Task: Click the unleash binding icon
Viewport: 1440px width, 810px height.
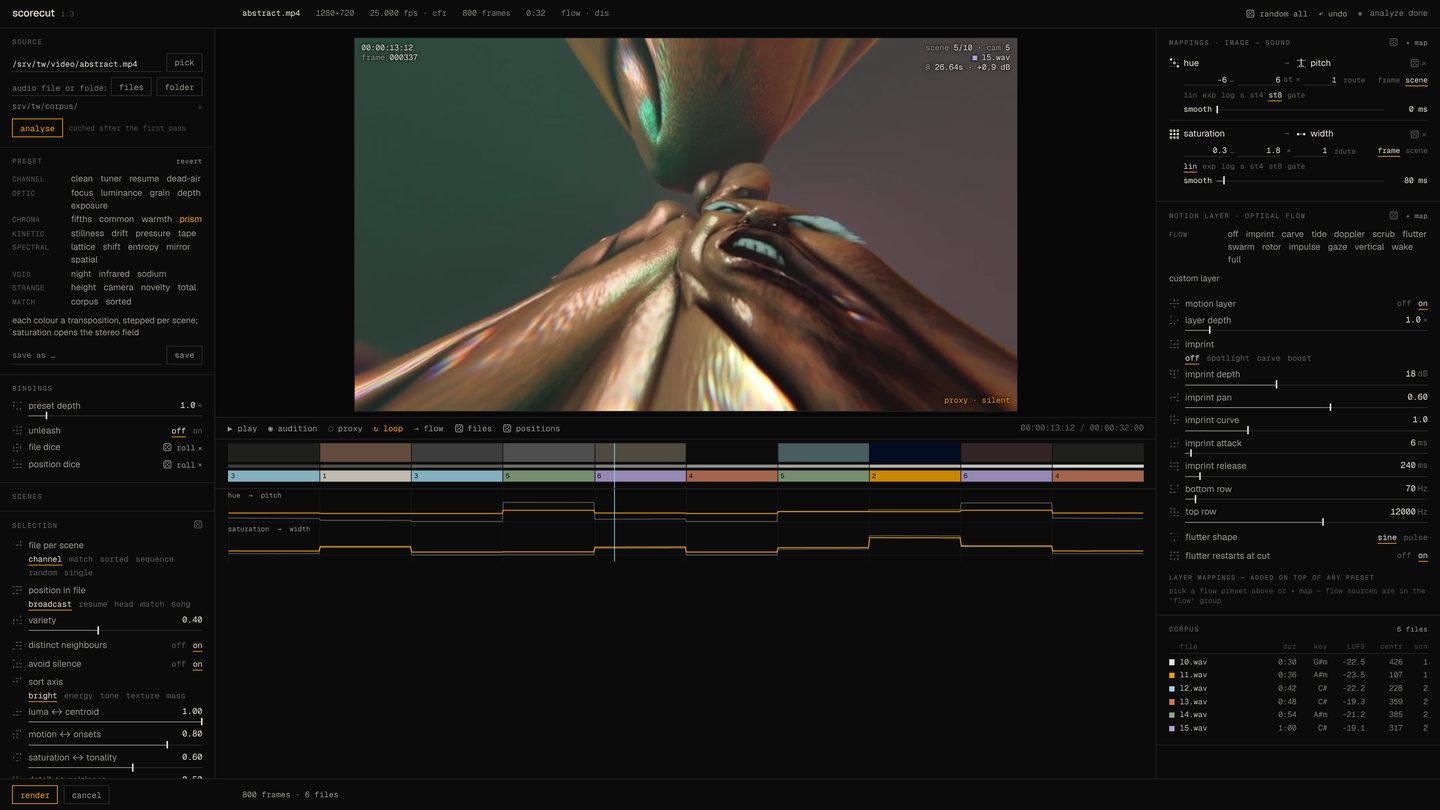Action: coord(17,431)
